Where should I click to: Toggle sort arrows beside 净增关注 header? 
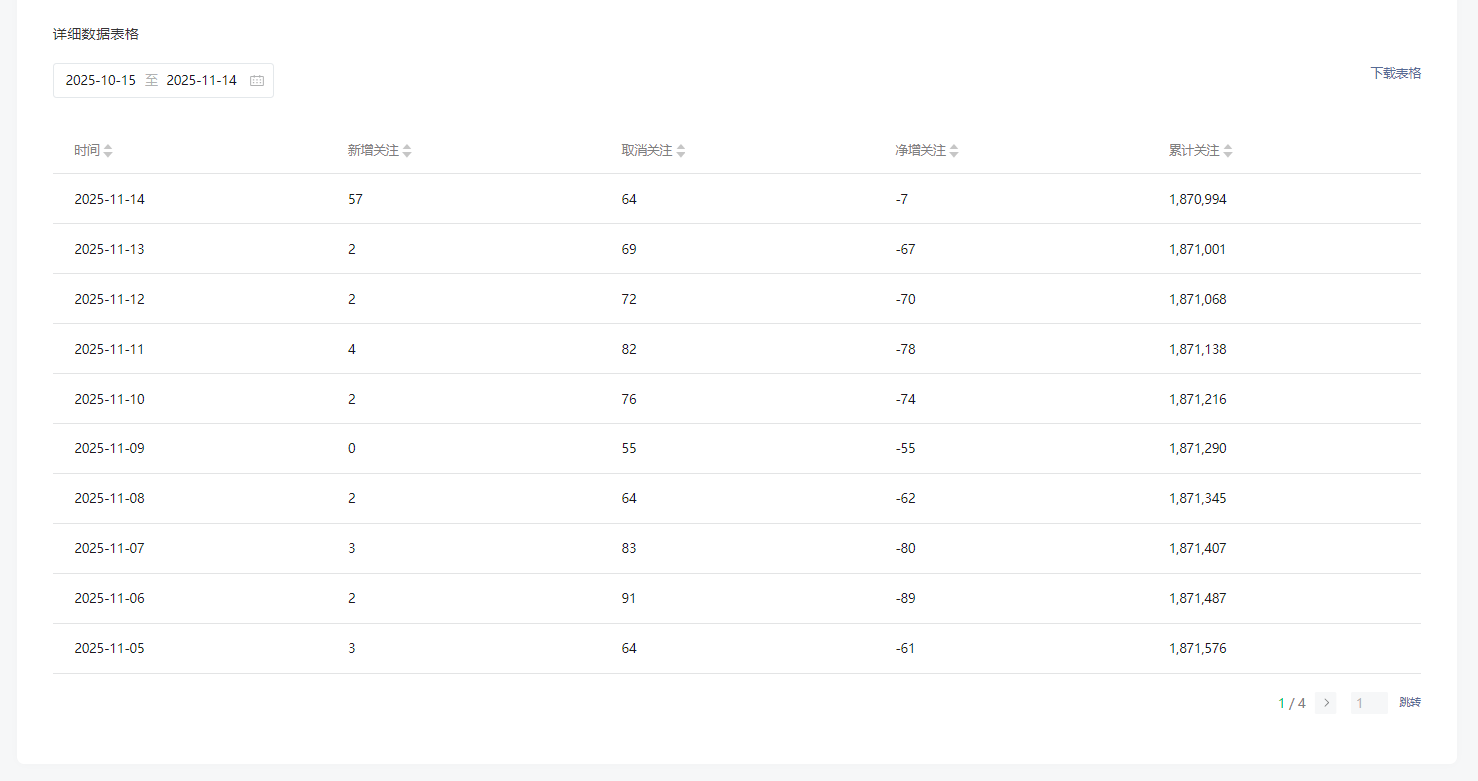point(954,151)
